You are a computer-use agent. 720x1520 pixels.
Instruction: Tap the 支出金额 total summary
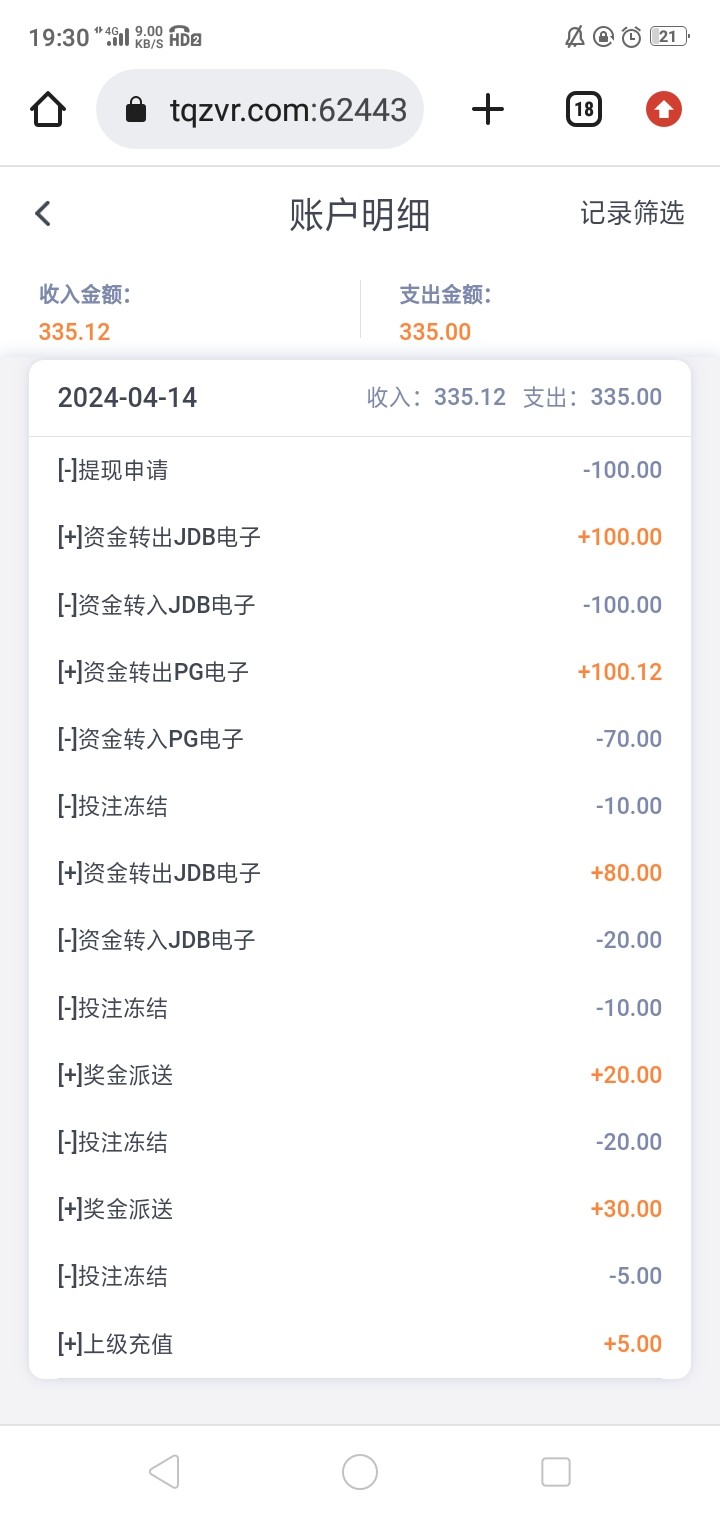[x=445, y=313]
